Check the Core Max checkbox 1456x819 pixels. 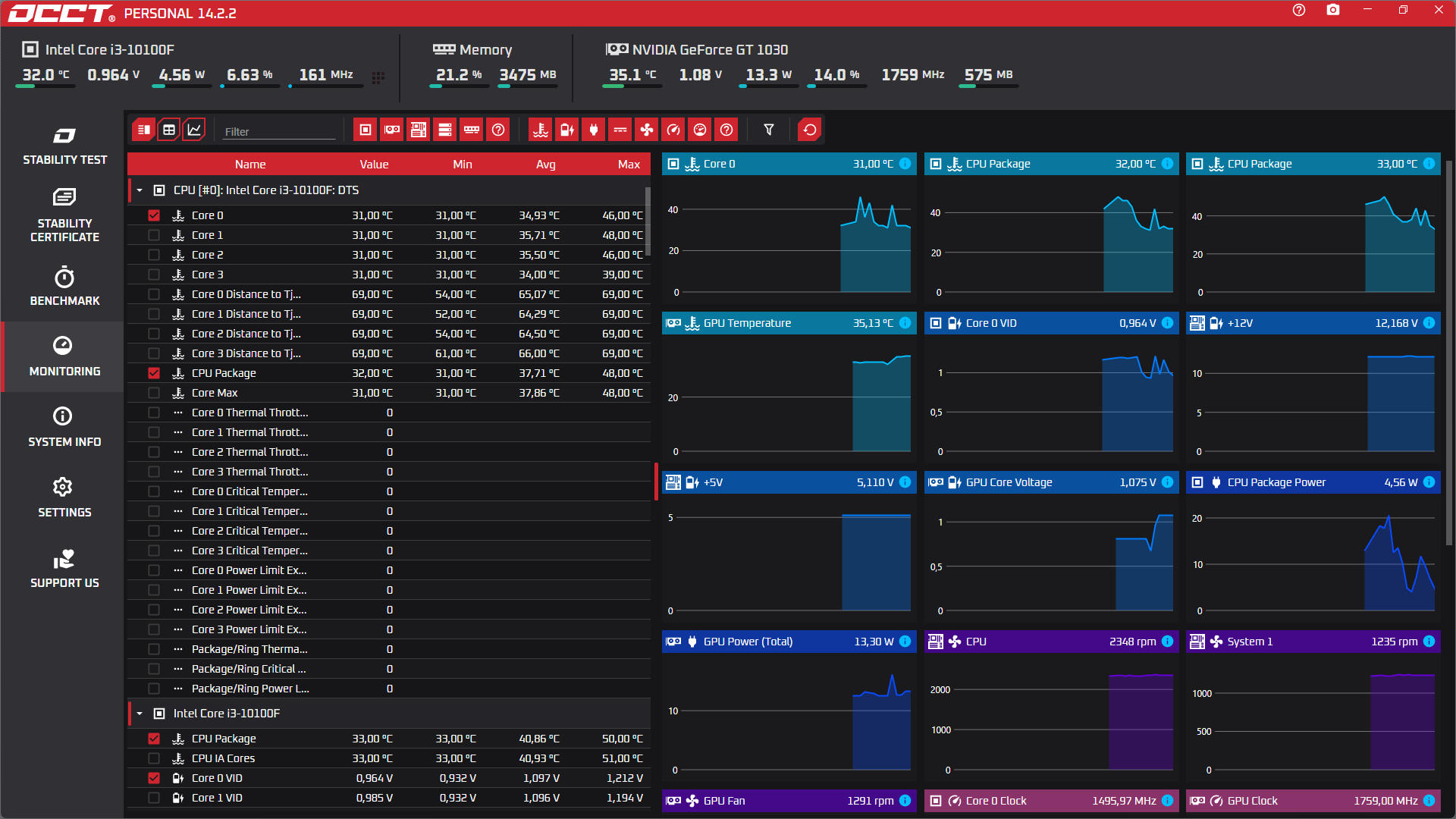154,393
